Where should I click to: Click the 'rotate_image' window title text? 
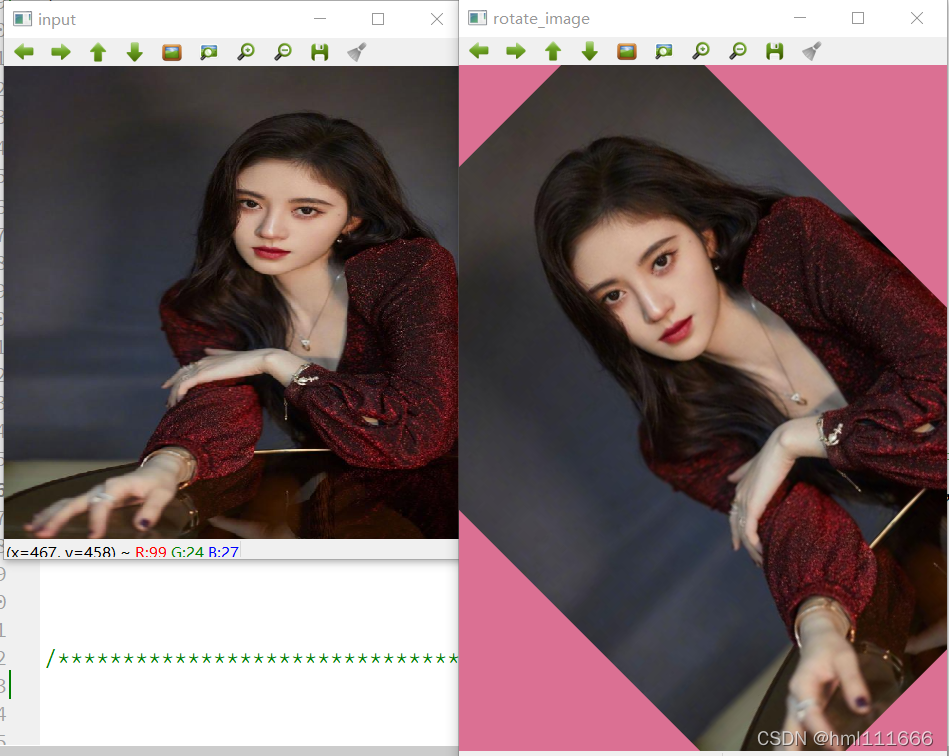point(541,19)
